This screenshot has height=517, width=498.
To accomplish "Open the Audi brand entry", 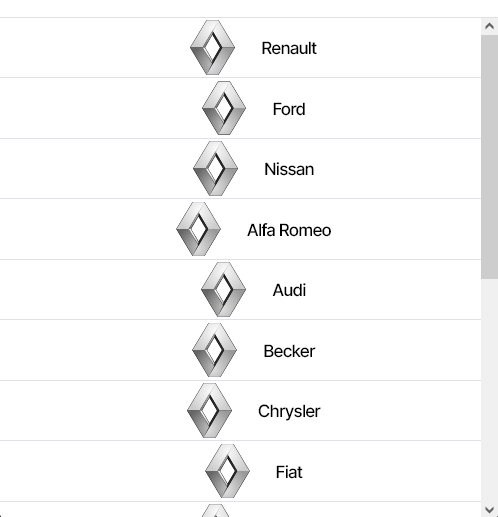I will [289, 290].
